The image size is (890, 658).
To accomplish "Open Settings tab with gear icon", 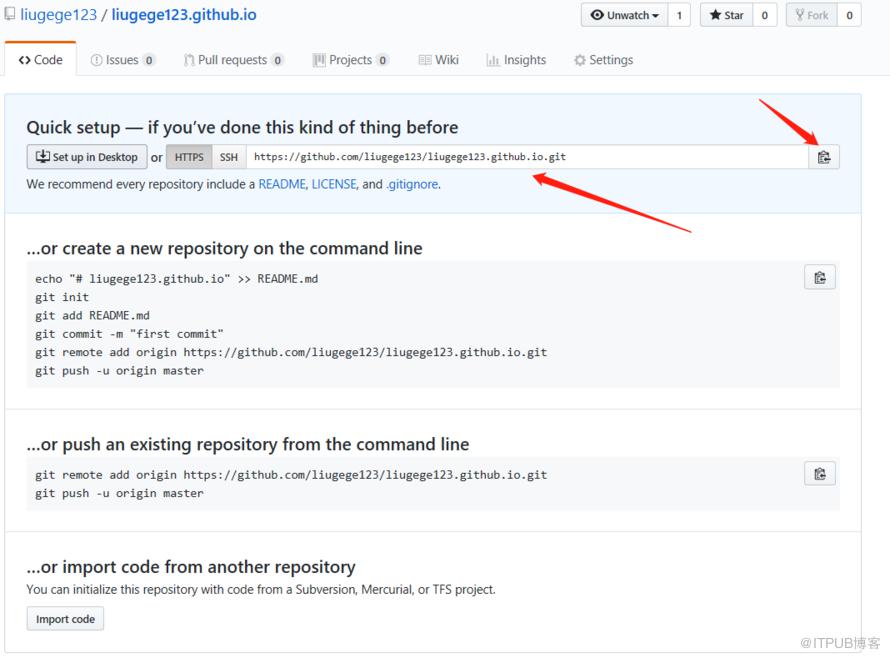I will pos(603,60).
